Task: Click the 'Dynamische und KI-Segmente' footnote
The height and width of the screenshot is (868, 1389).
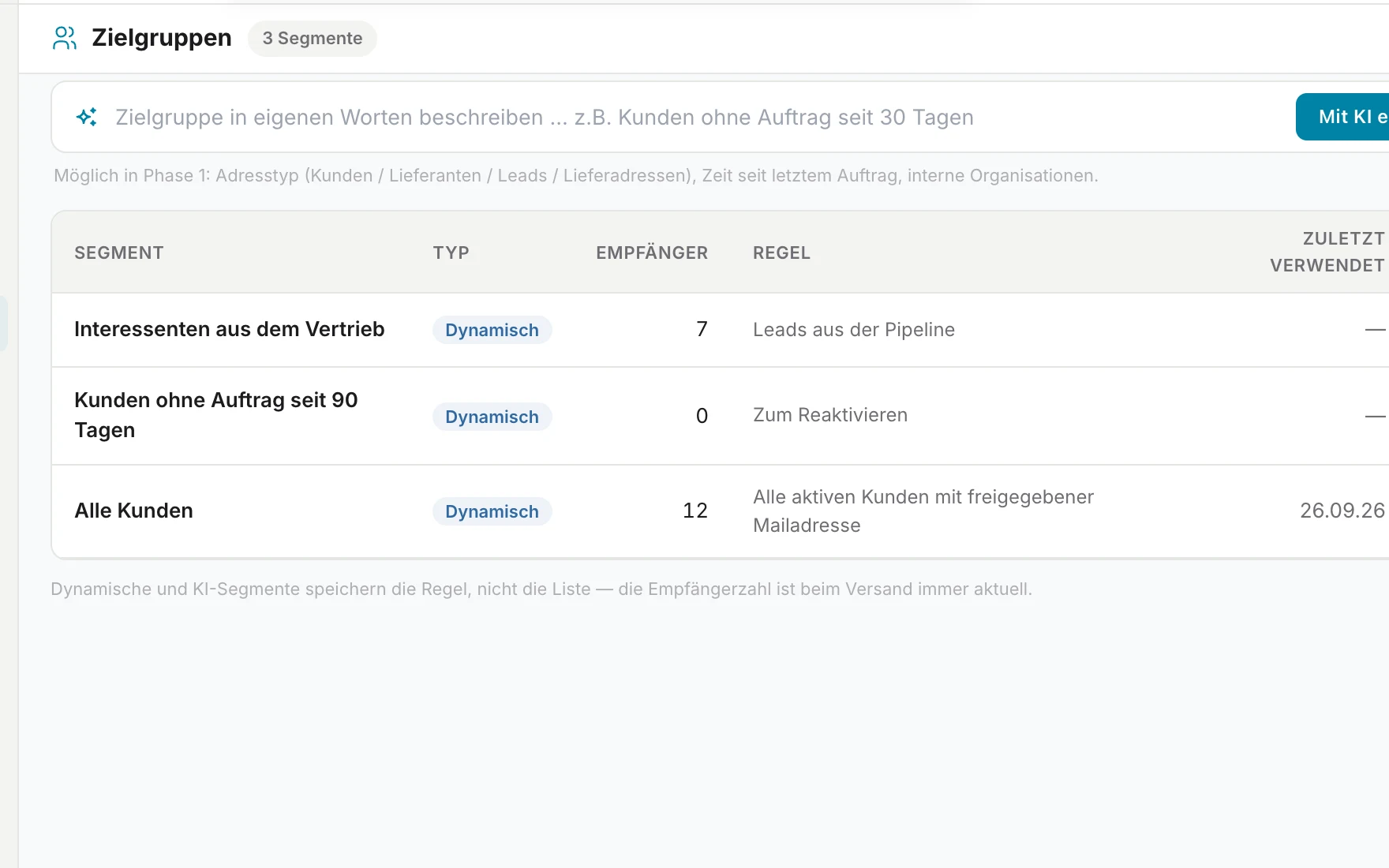Action: tap(541, 589)
